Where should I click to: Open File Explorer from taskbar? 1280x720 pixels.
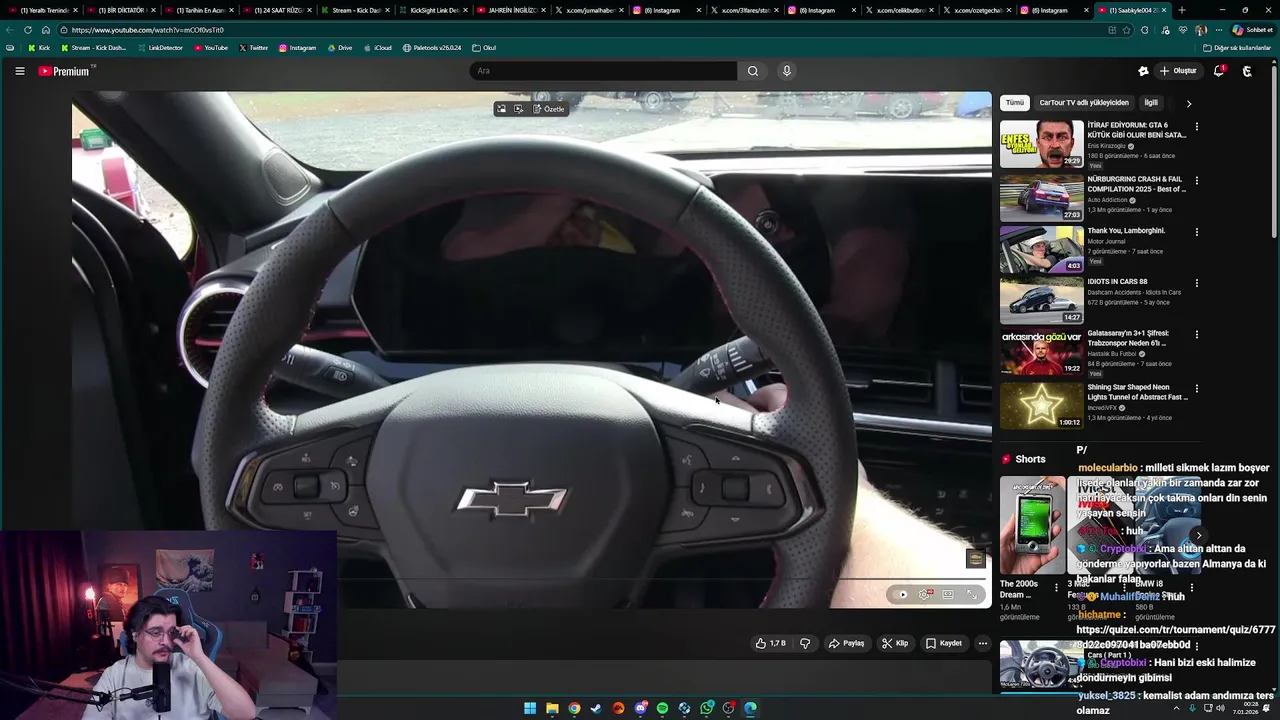pyautogui.click(x=552, y=708)
